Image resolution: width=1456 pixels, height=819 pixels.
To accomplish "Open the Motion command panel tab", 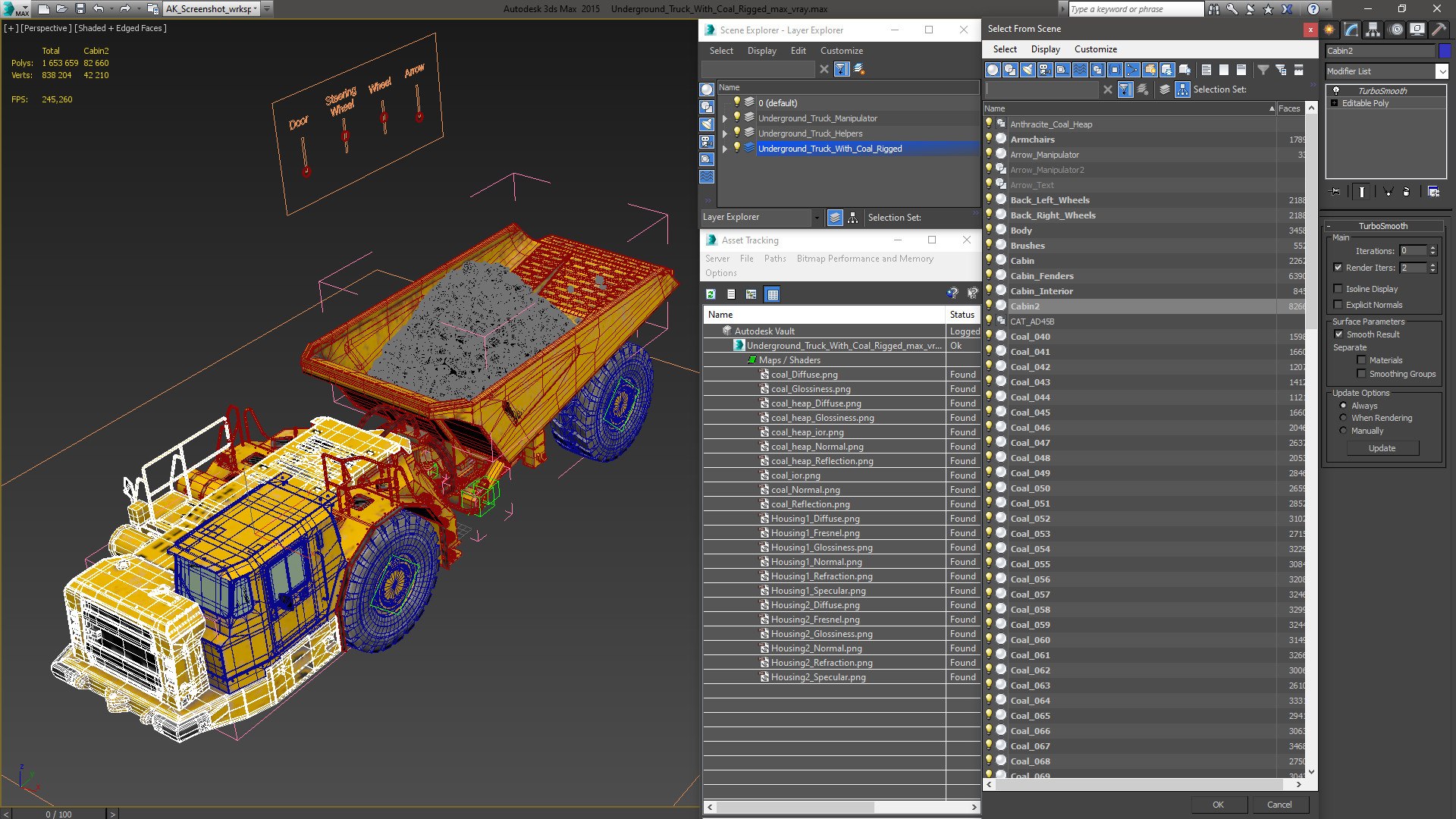I will [x=1395, y=30].
